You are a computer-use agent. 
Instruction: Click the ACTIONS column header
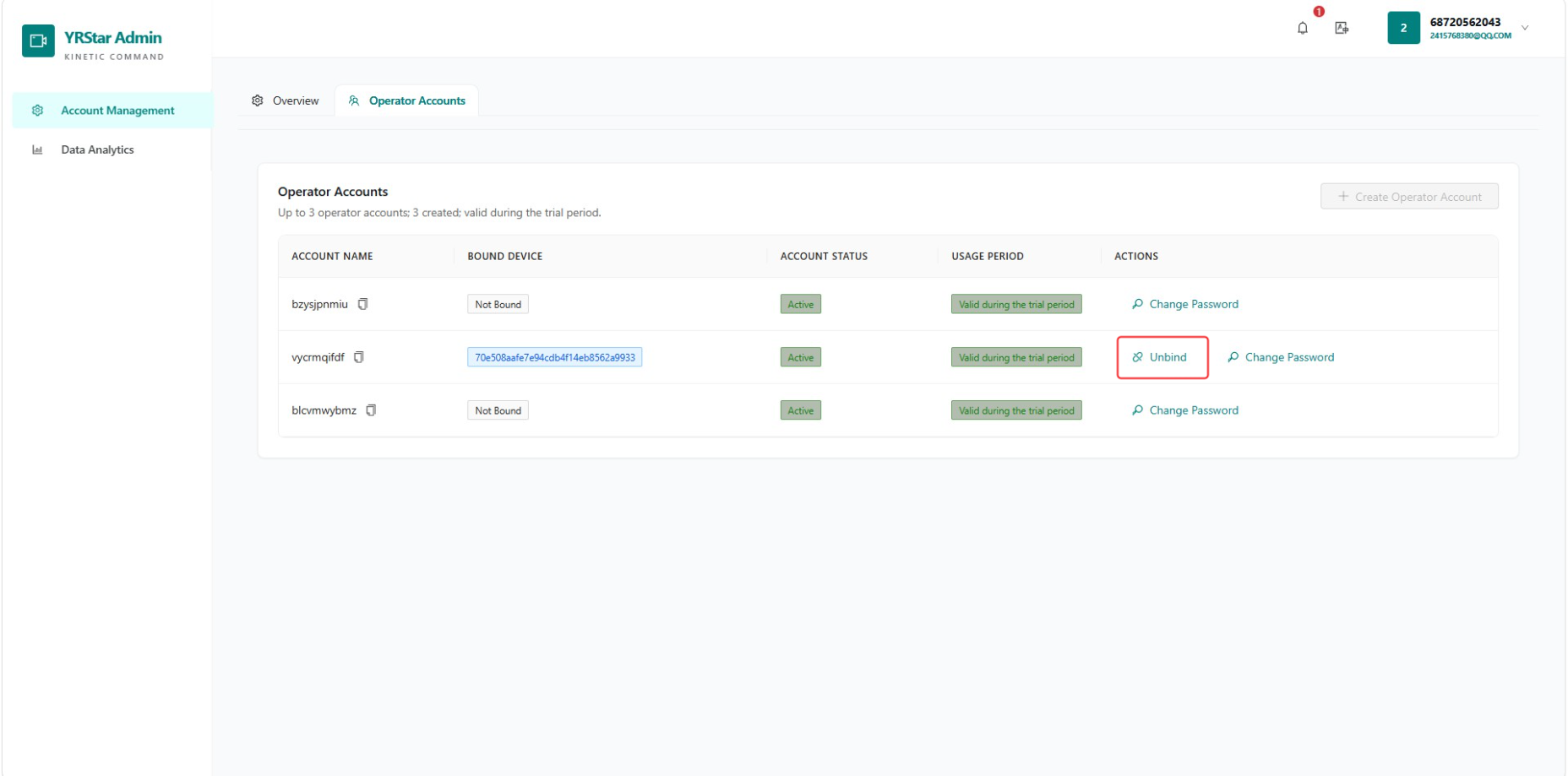[x=1135, y=256]
